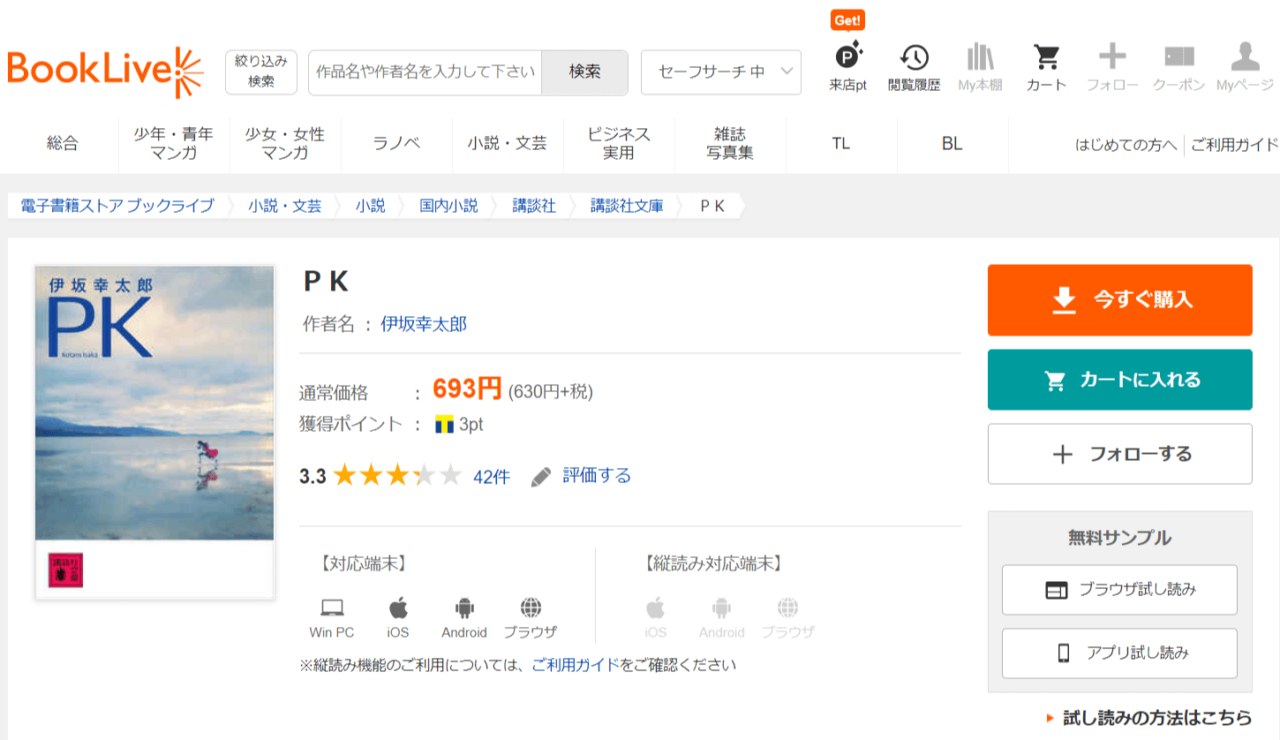Go to 小説 breadcrumb
This screenshot has width=1280, height=740.
pos(370,206)
